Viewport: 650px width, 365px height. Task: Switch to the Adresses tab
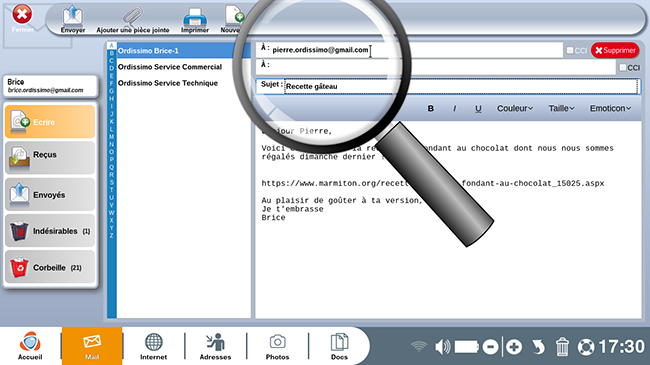215,346
